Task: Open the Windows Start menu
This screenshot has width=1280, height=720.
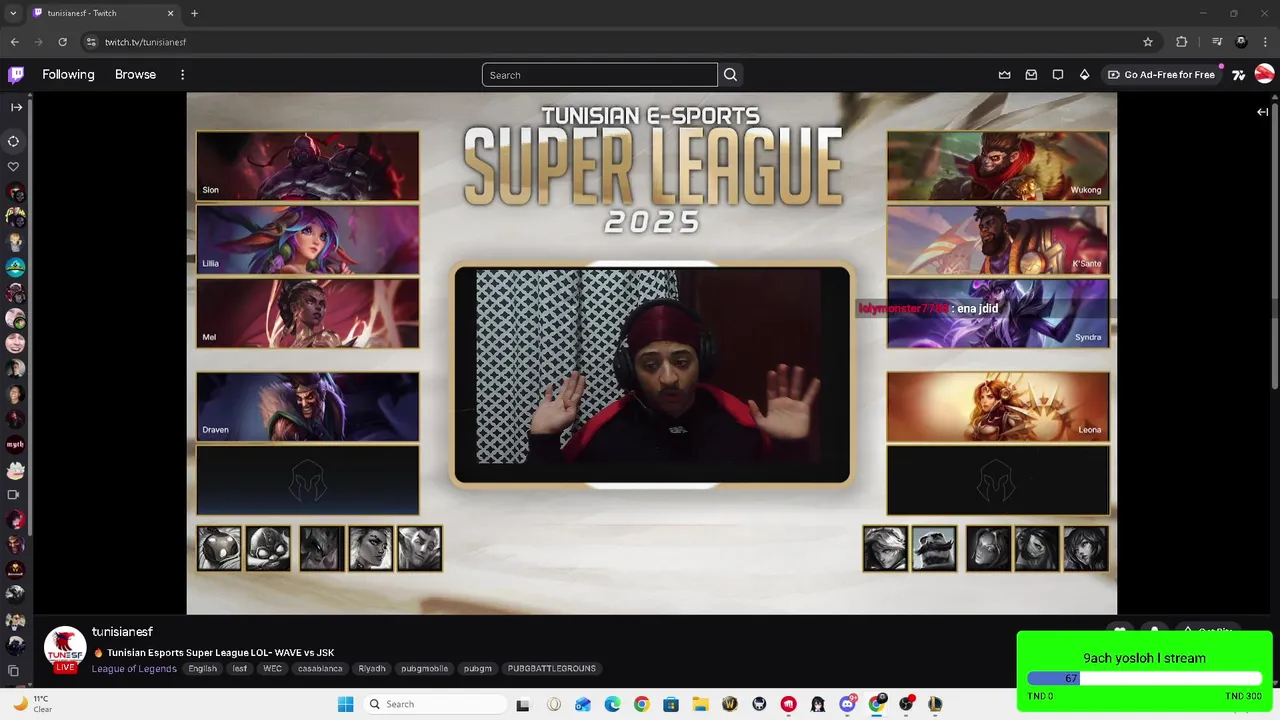Action: [x=346, y=704]
